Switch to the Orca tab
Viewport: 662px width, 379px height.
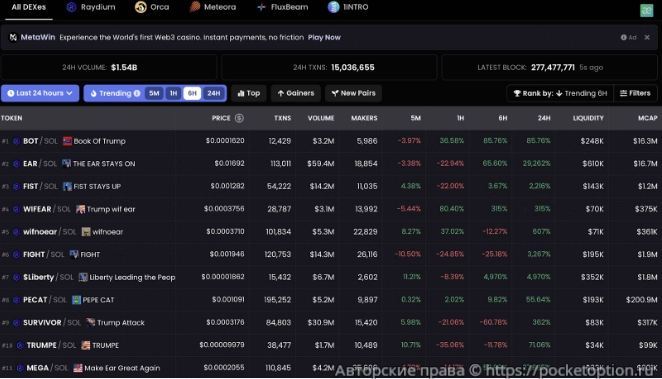(x=152, y=7)
